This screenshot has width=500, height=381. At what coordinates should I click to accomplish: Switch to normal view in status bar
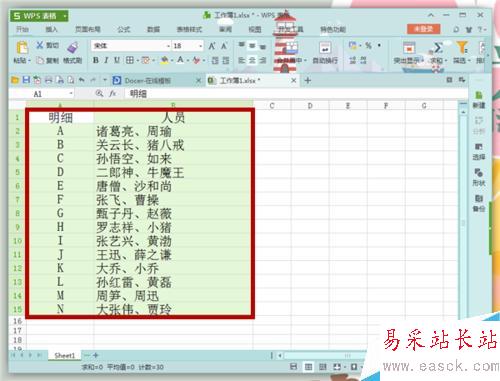308,367
